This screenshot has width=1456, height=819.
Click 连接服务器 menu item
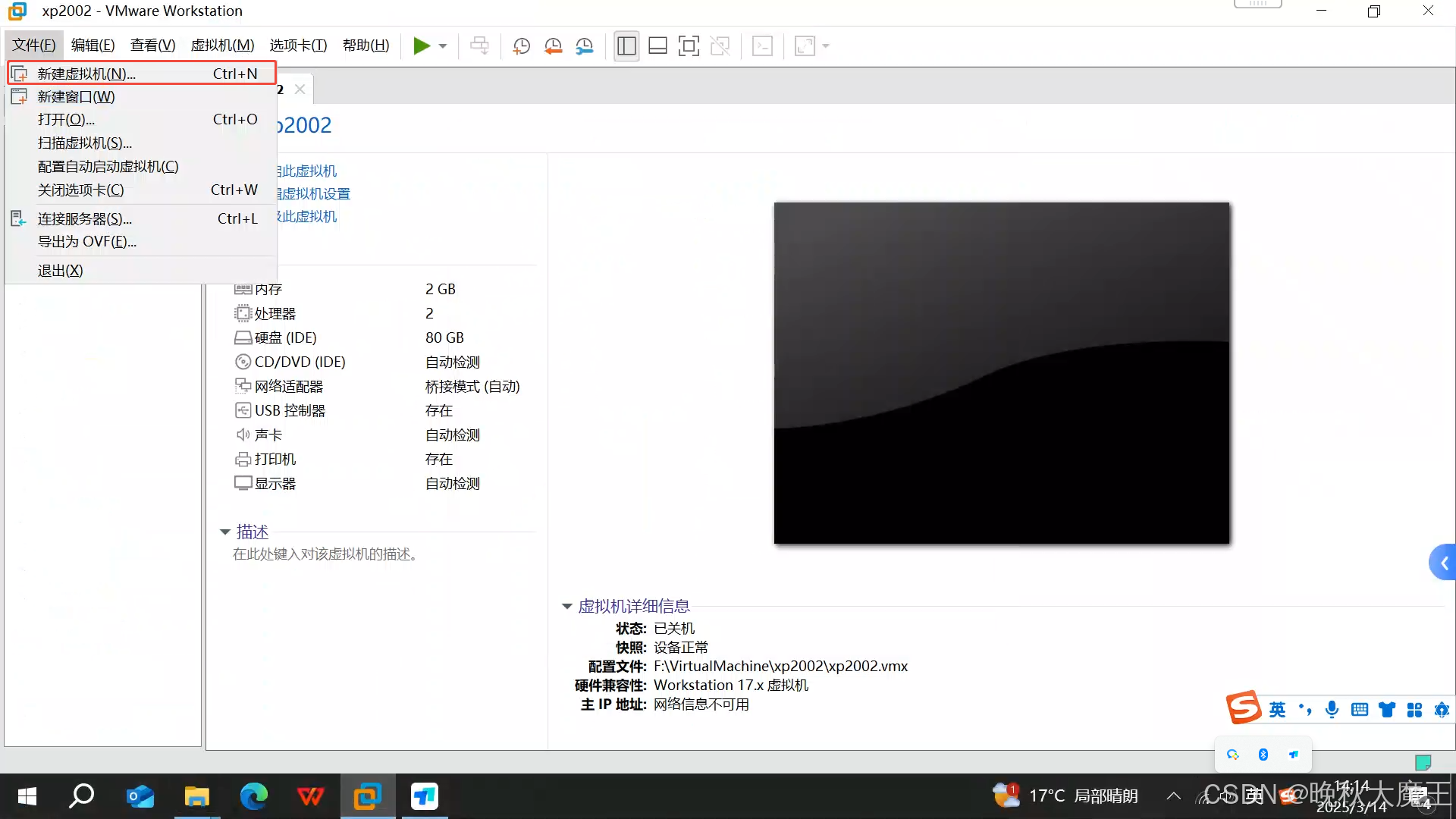[x=85, y=219]
